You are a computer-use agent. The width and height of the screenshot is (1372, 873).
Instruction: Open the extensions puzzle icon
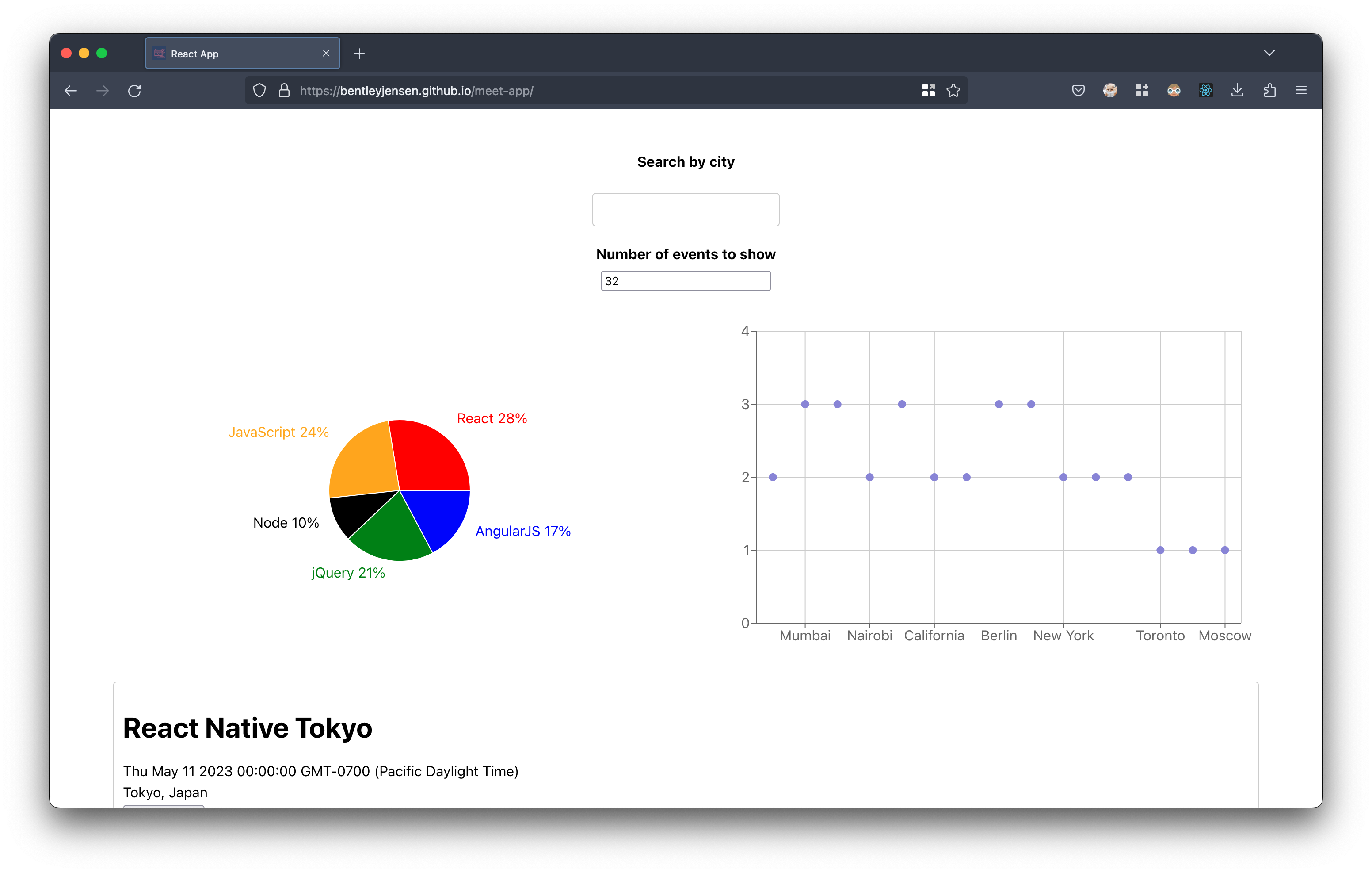tap(1269, 90)
